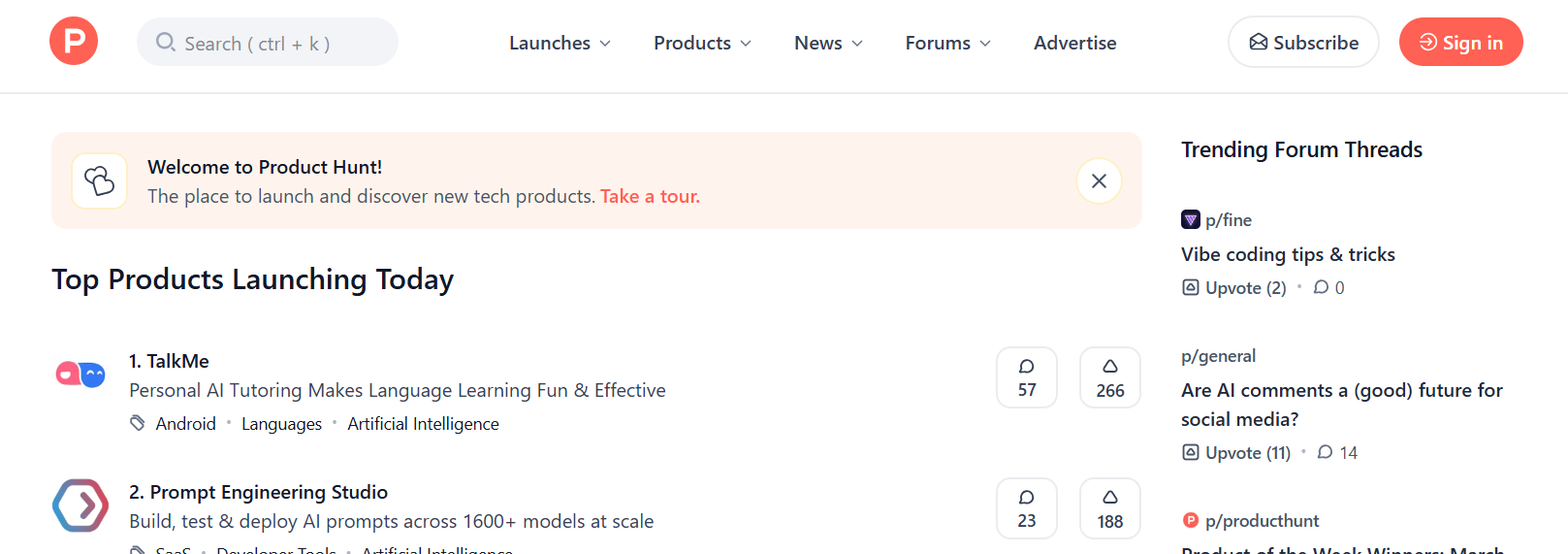Screen dimensions: 1568x554
Task: Open the TalkMe product thumbnail
Action: point(80,375)
